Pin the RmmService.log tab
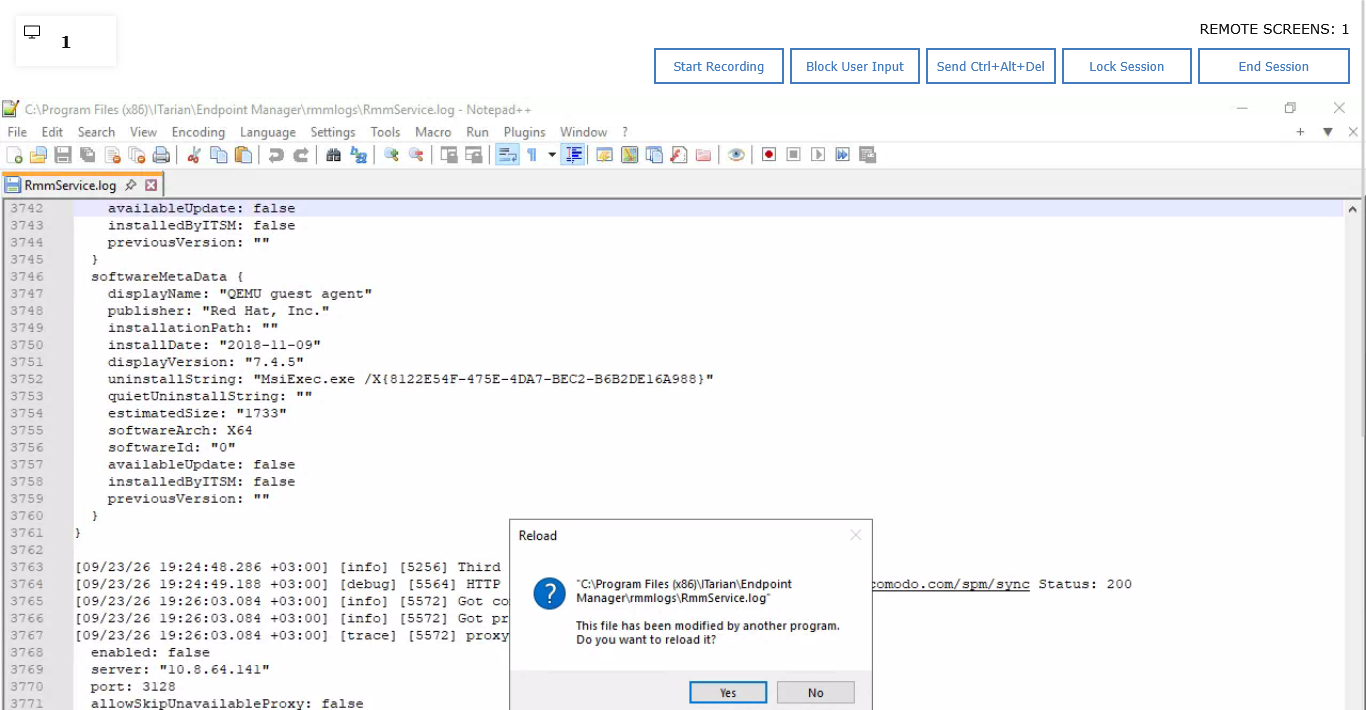 click(130, 185)
